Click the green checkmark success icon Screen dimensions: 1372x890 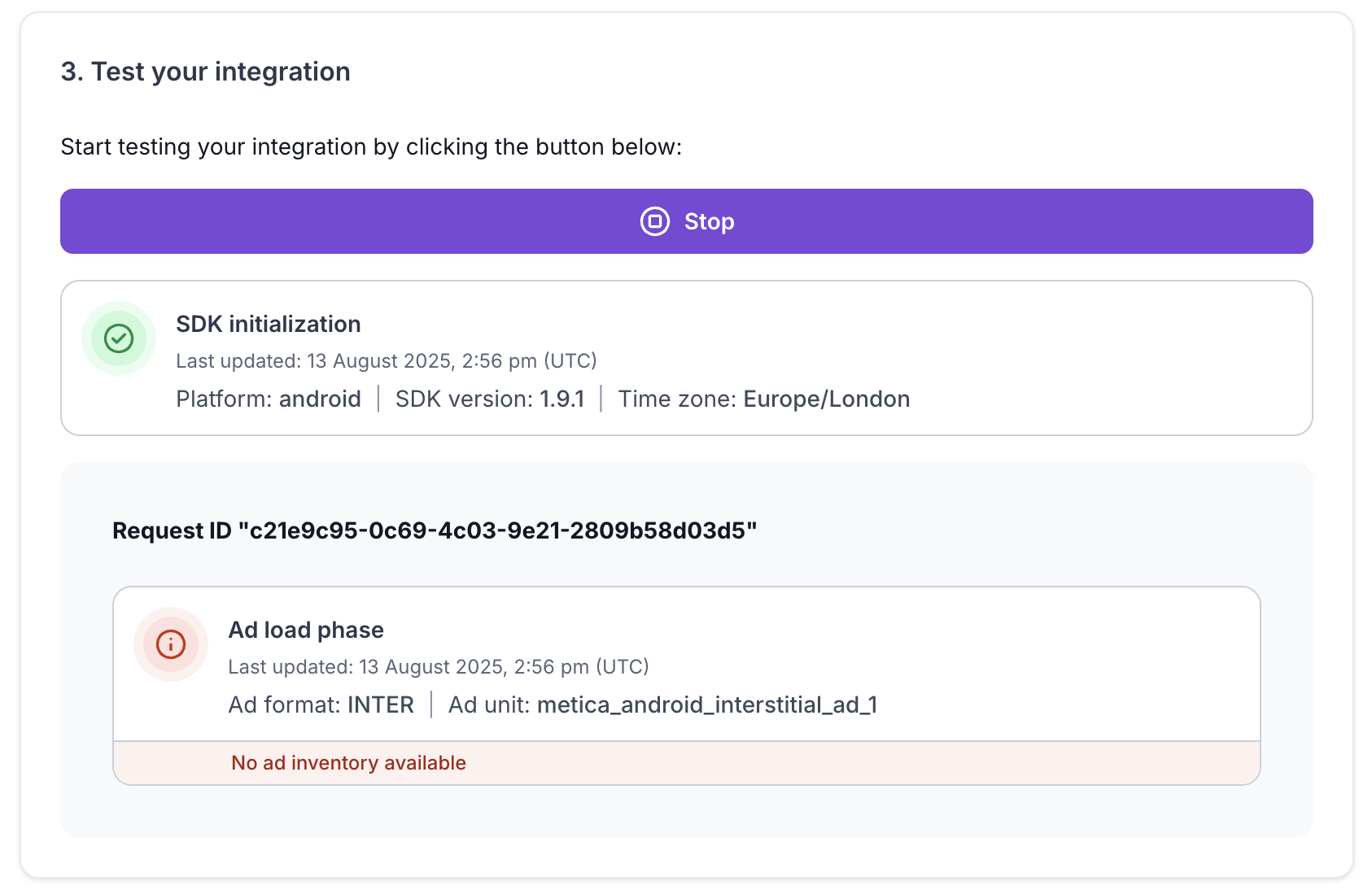(x=119, y=338)
